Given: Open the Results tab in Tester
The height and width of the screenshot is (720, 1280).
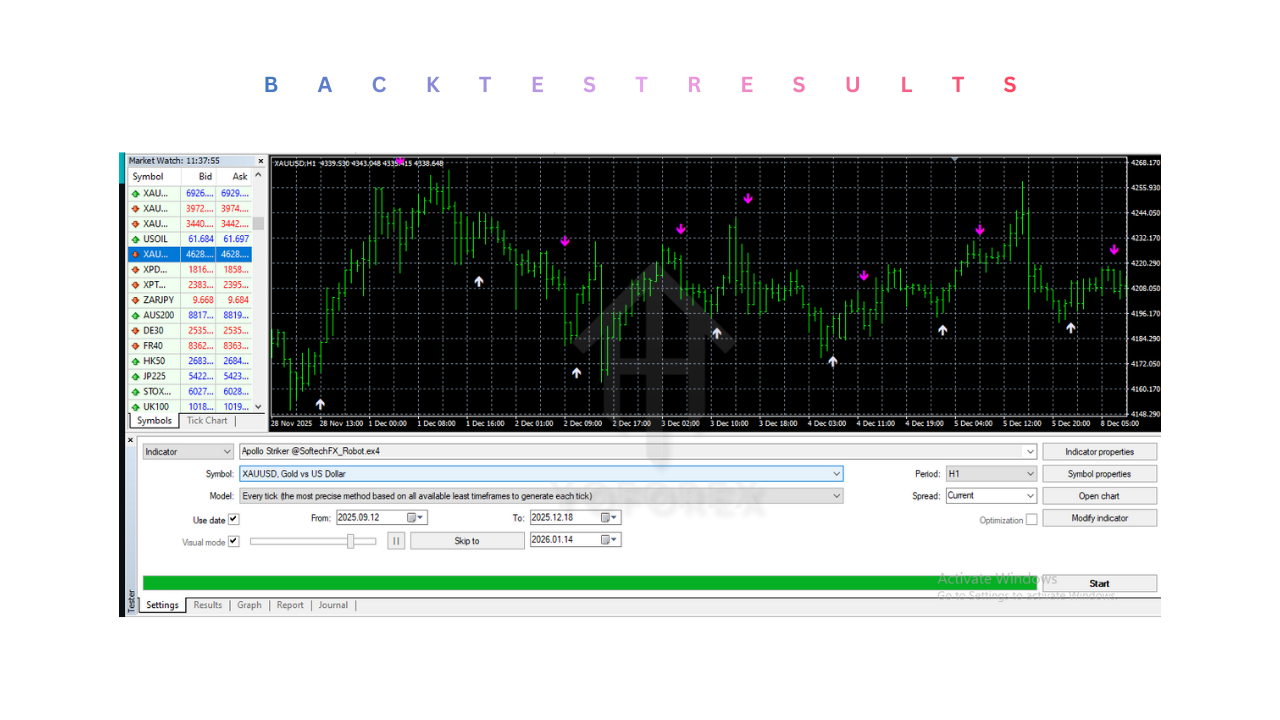Looking at the screenshot, I should [208, 605].
